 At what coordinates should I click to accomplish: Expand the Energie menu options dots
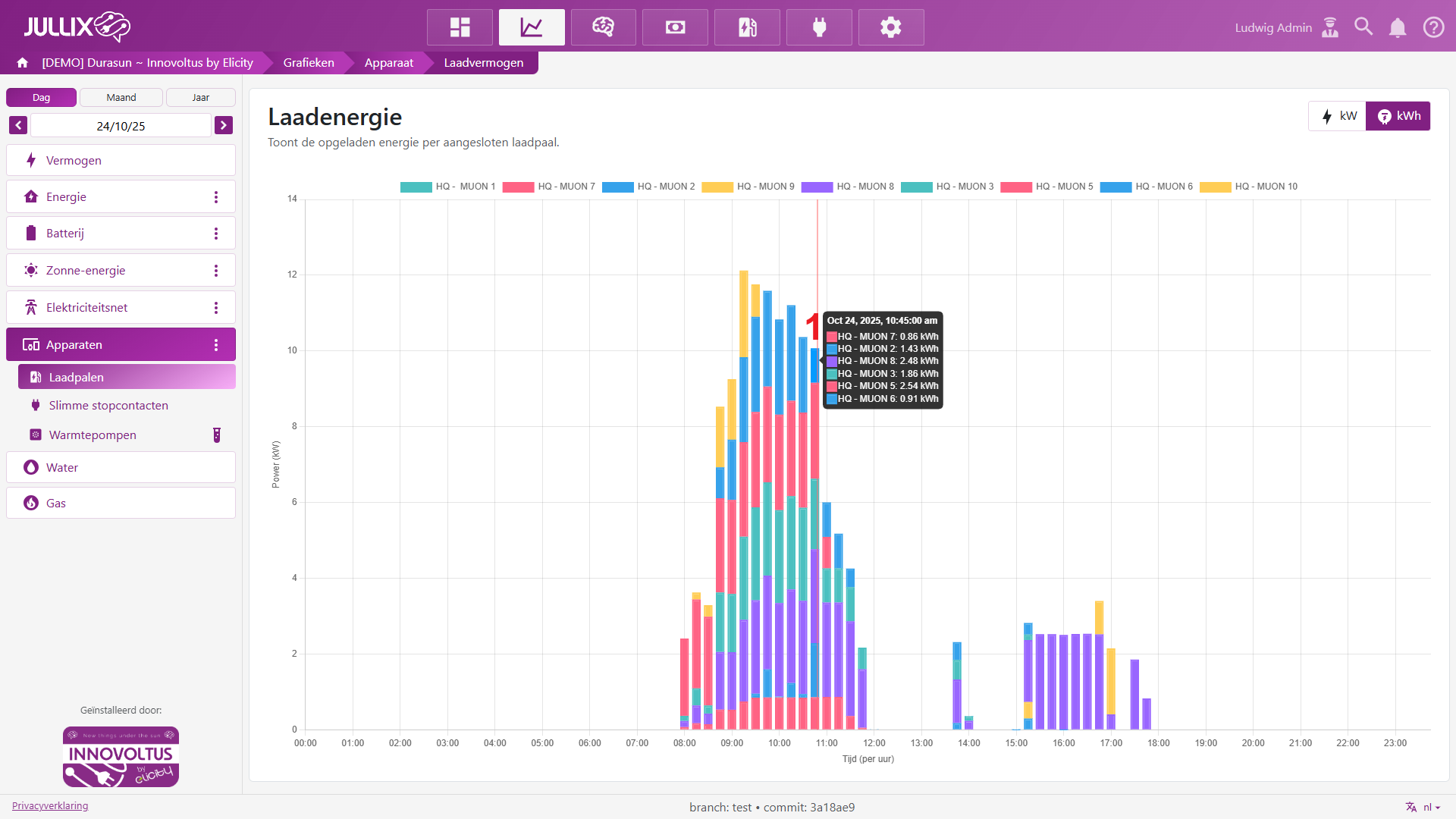click(216, 197)
